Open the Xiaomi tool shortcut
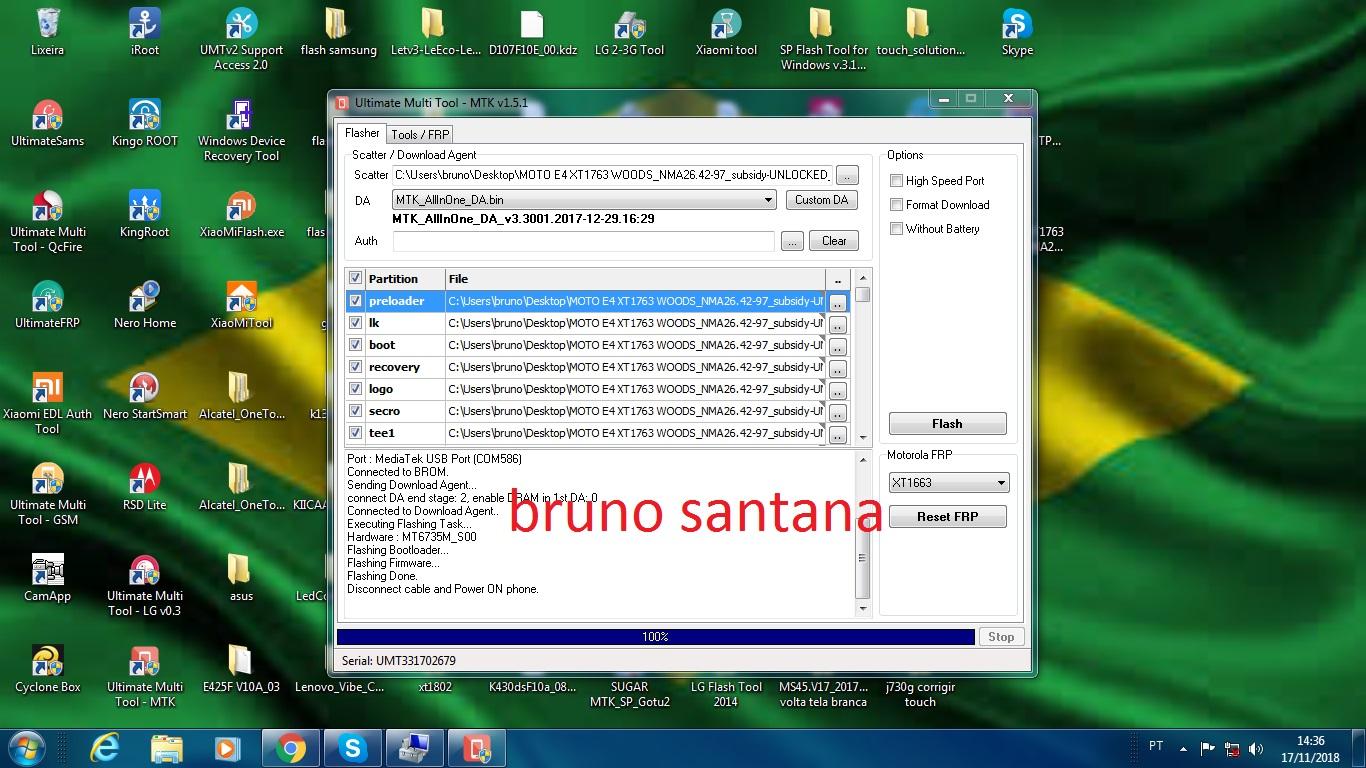 (726, 32)
